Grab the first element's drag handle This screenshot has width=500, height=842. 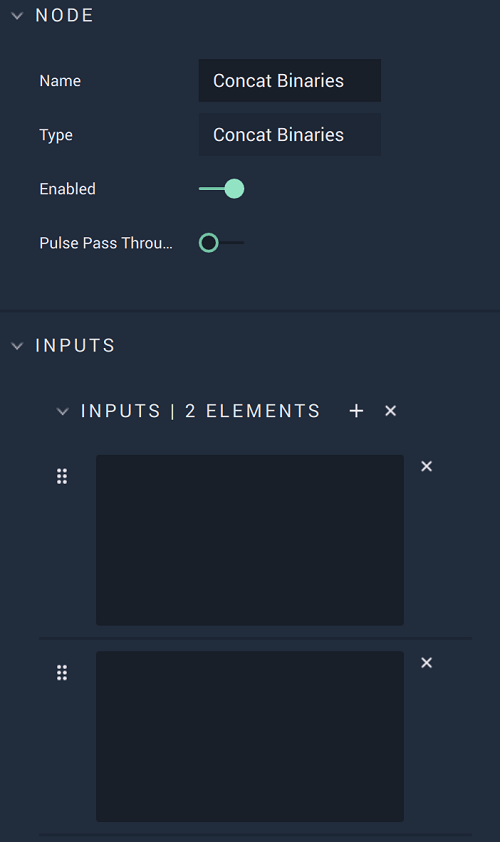coord(62,476)
